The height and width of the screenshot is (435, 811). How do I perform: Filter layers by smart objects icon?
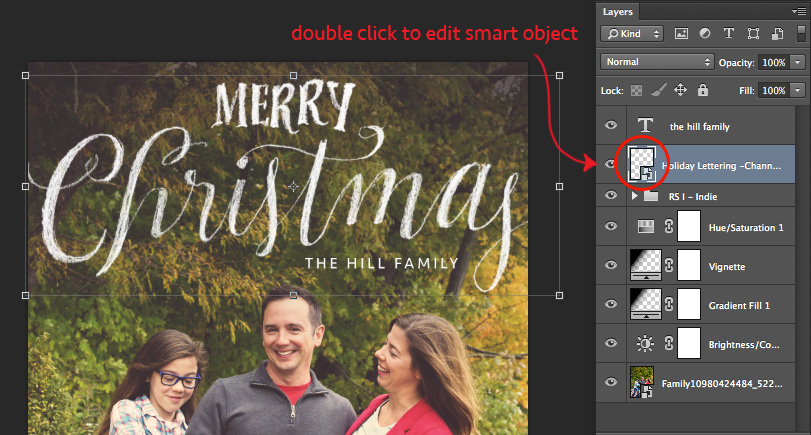tap(777, 34)
